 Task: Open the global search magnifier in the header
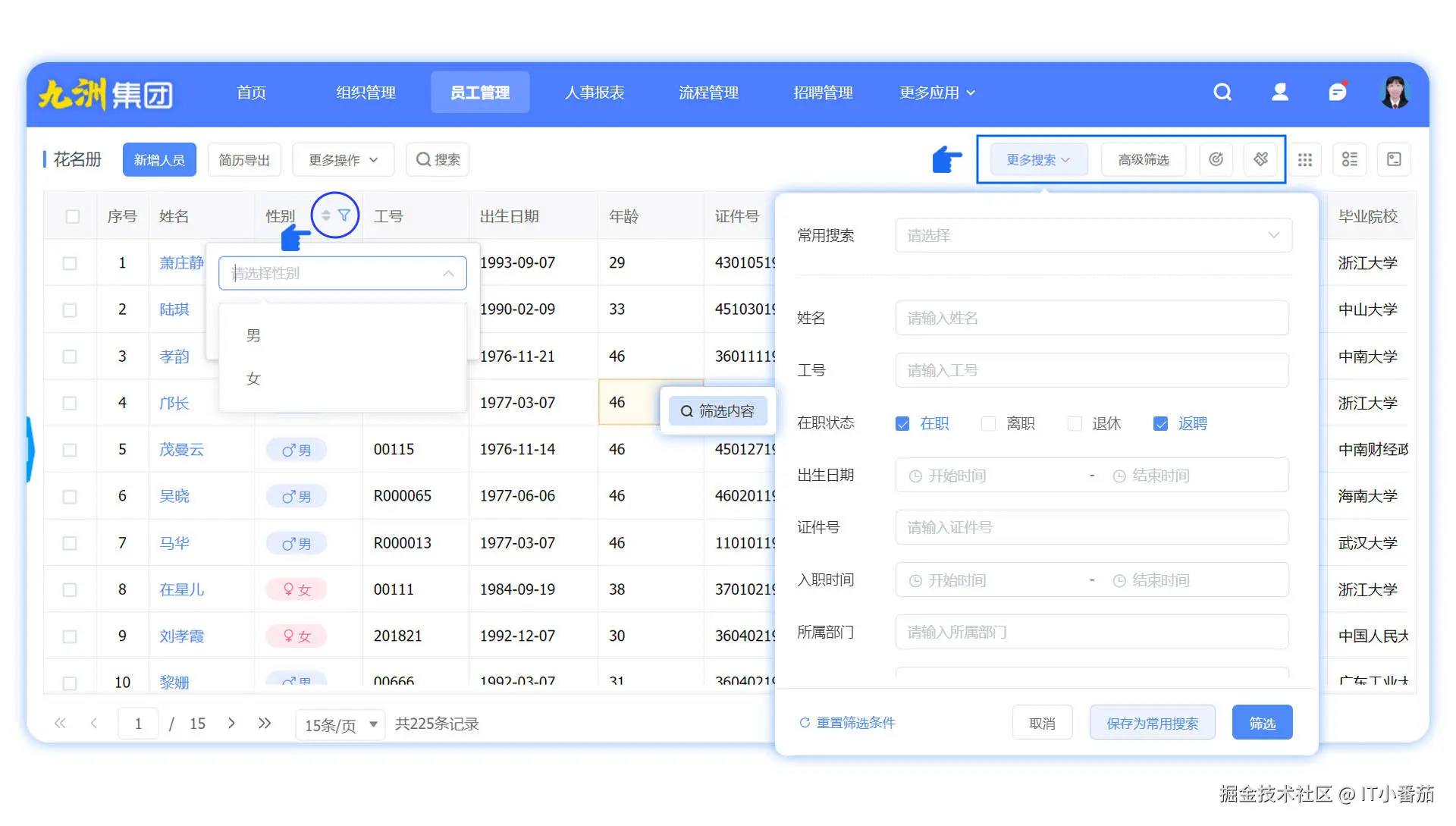(x=1222, y=92)
